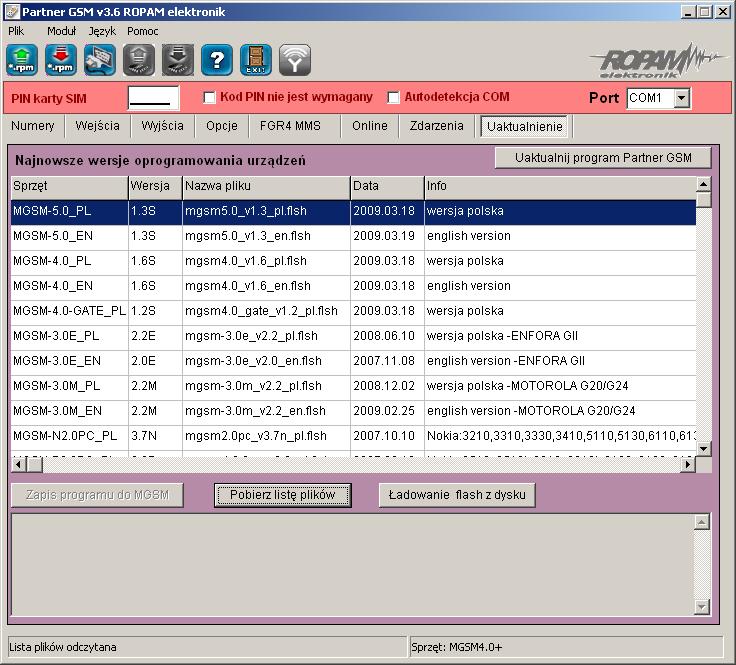Open the Plik menu
The height and width of the screenshot is (665, 736).
pos(16,31)
